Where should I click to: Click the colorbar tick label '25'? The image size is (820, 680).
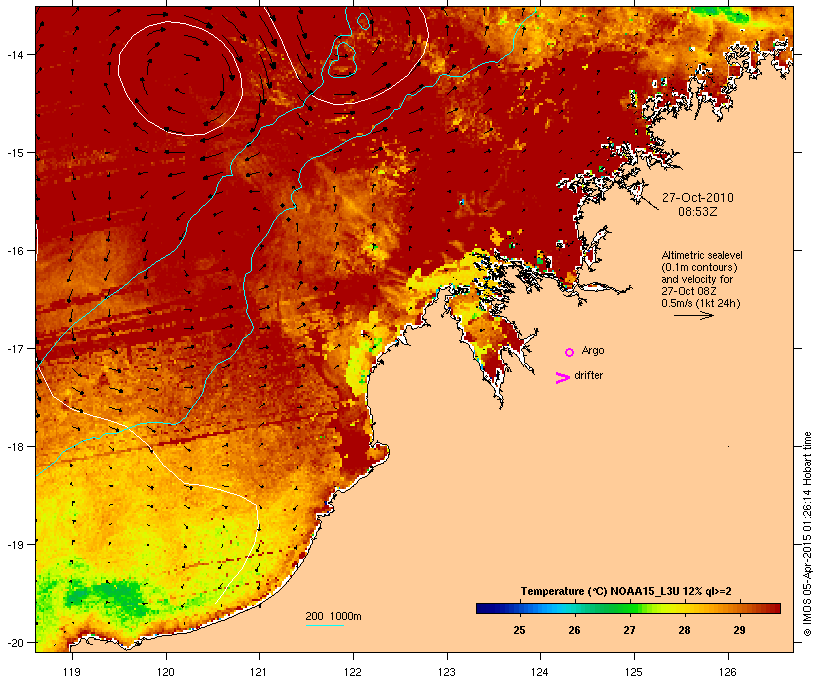(519, 630)
